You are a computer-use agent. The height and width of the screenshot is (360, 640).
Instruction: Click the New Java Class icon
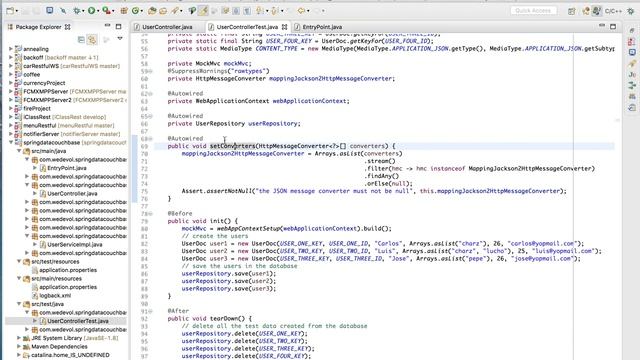point(136,11)
